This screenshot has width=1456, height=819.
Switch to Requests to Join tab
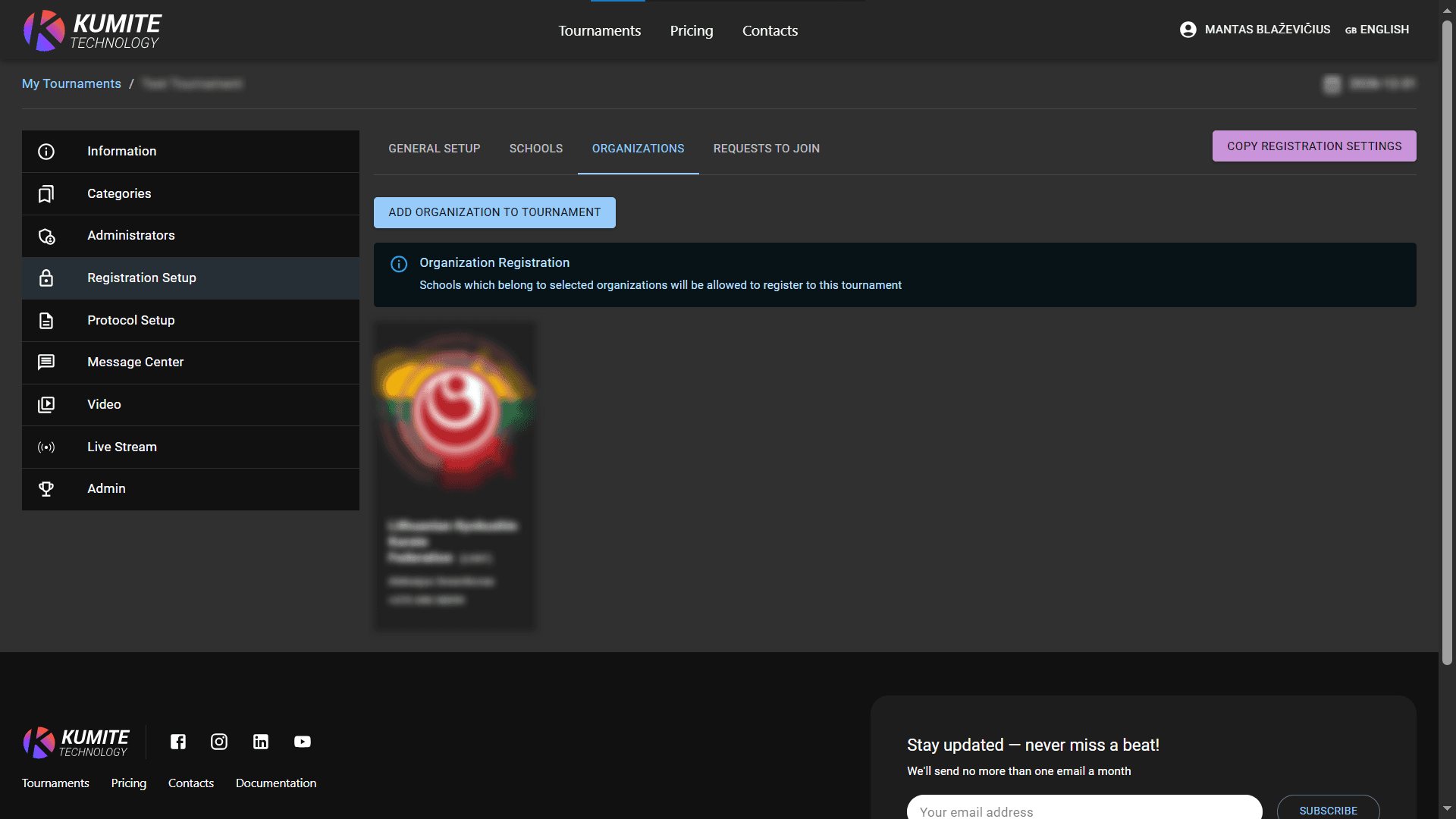(766, 149)
